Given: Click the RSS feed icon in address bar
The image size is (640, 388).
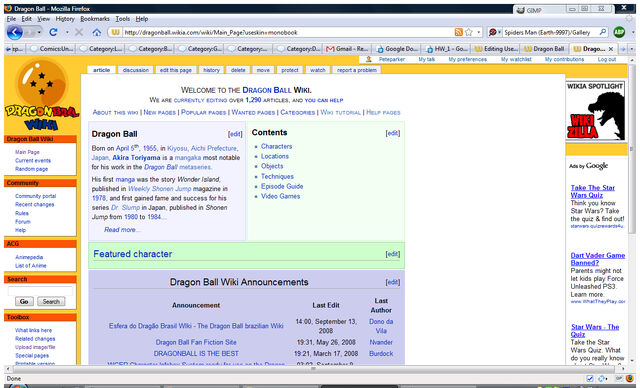Looking at the screenshot, I should [x=459, y=32].
